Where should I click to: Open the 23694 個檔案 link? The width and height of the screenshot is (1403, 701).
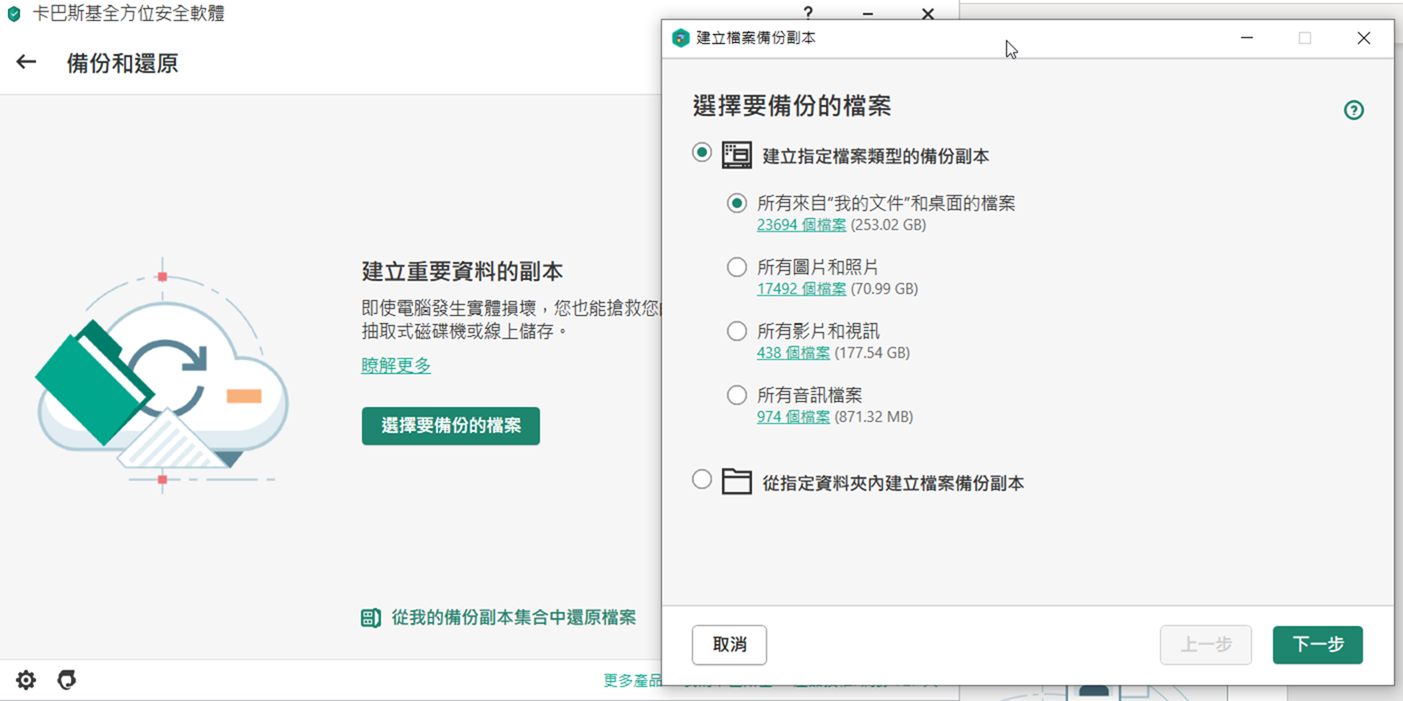(x=801, y=225)
